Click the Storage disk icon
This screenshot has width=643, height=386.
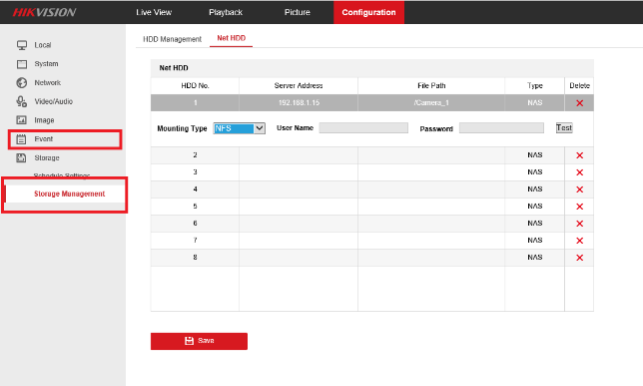pos(21,158)
